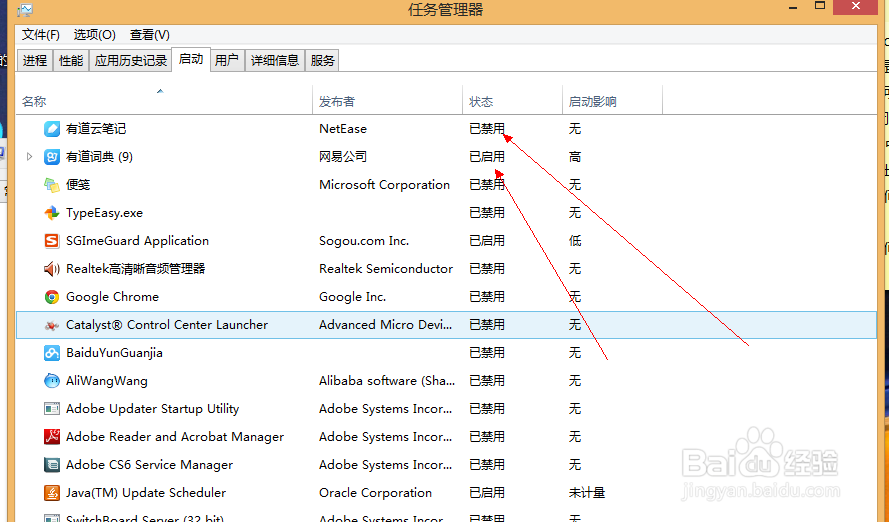Open the 选项(O) menu
This screenshot has width=889, height=522.
click(x=94, y=35)
